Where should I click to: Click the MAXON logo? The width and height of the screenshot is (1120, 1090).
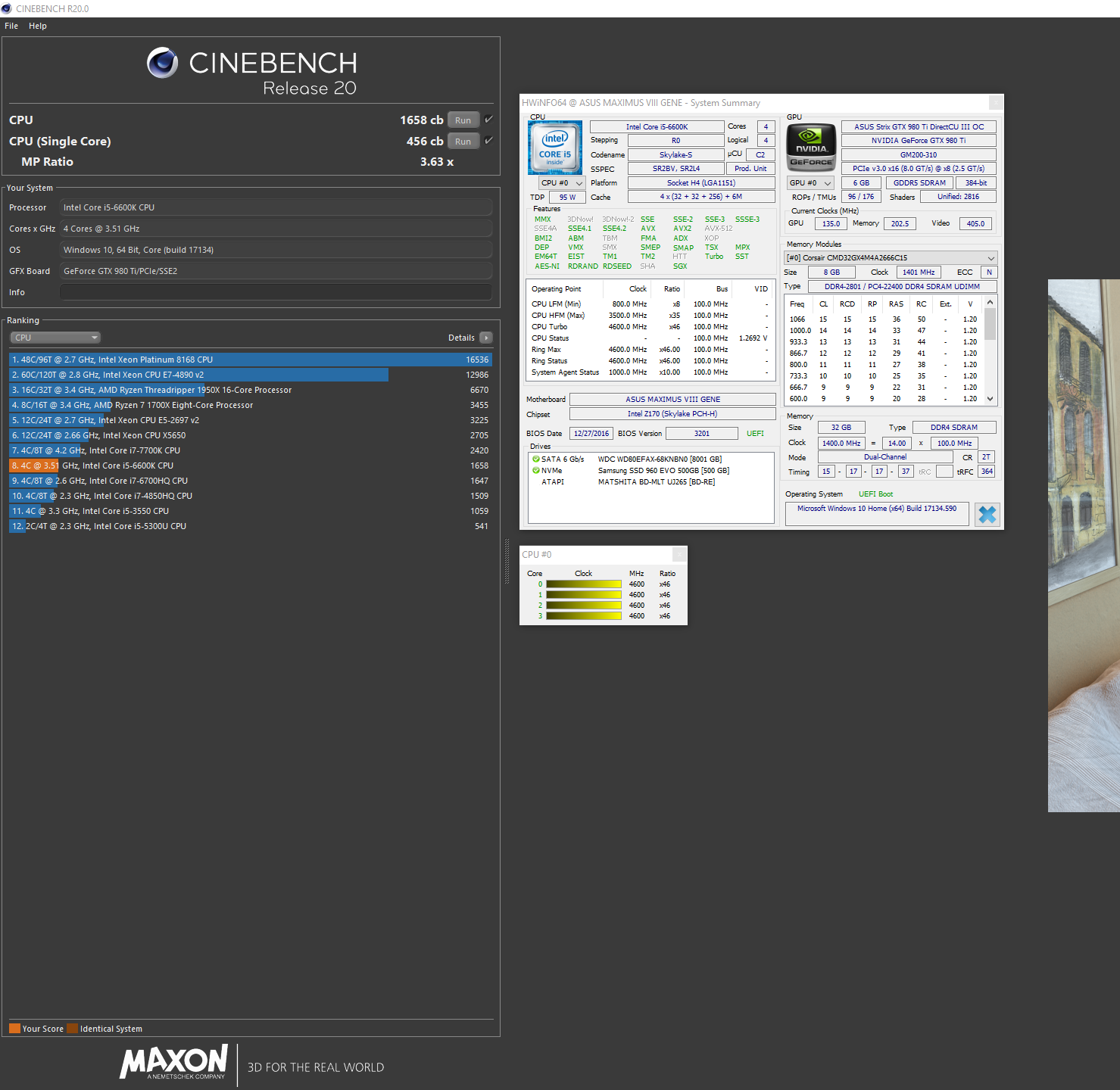pos(174,1061)
